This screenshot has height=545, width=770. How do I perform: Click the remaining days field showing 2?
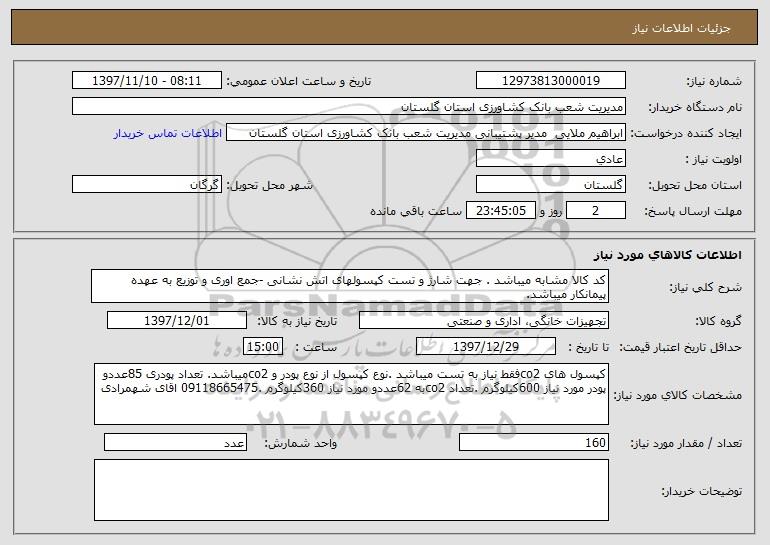point(596,211)
